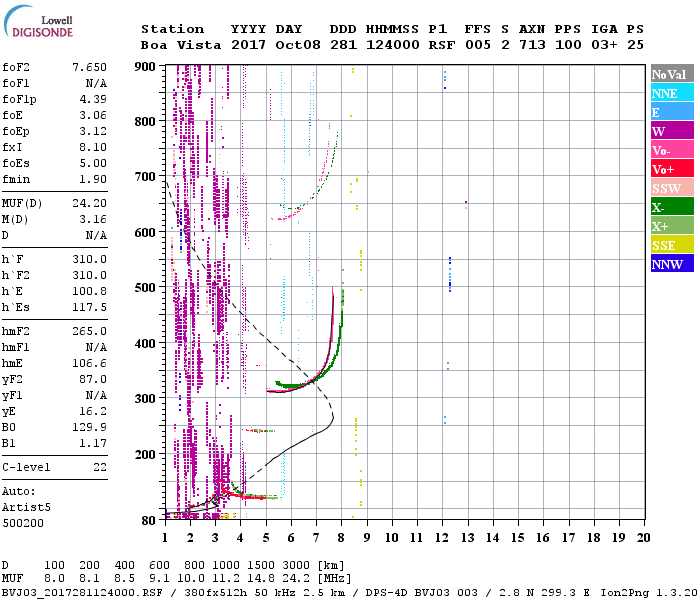Click the 124000 time stamp

(x=392, y=45)
